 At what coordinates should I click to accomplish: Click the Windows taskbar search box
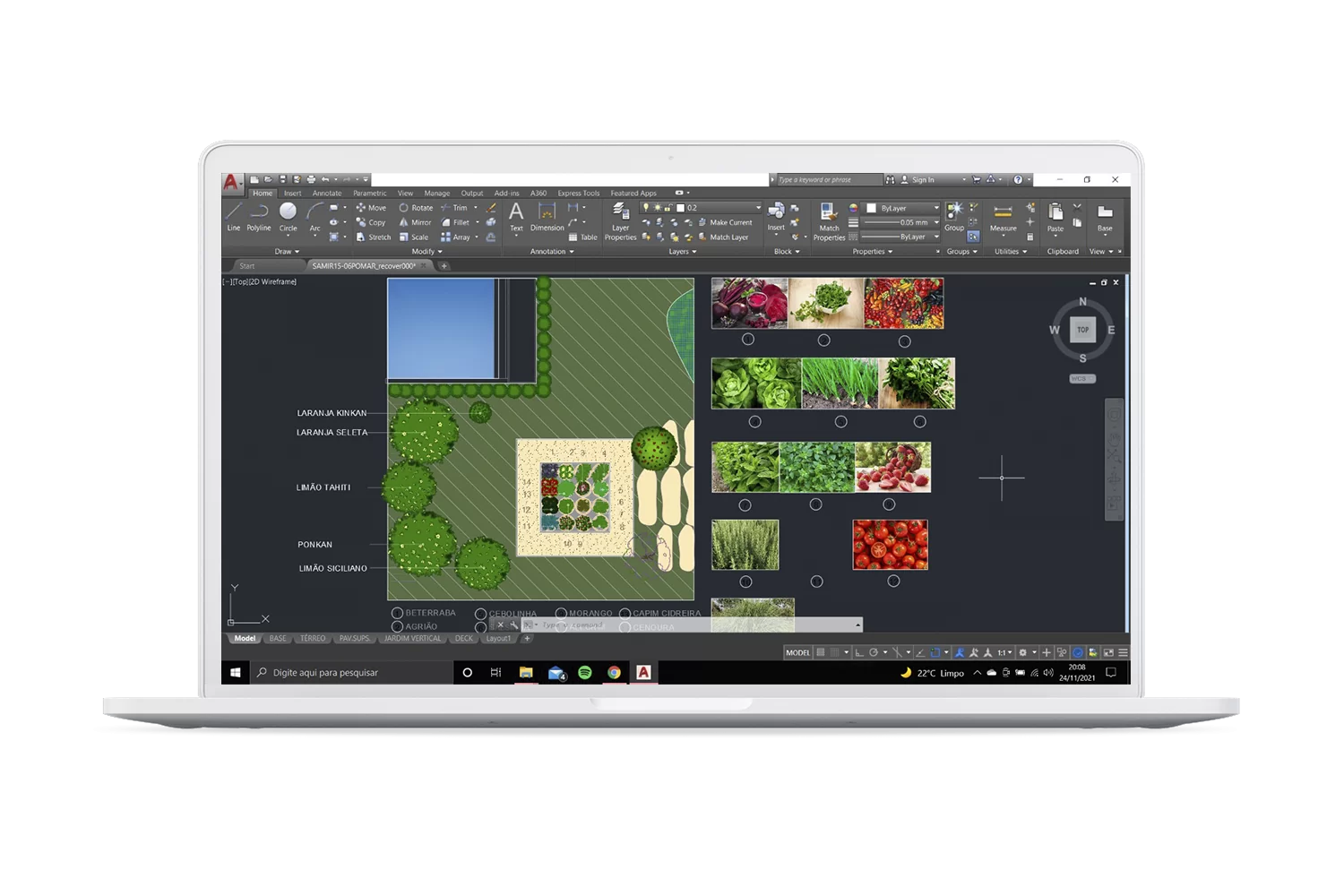[x=352, y=672]
